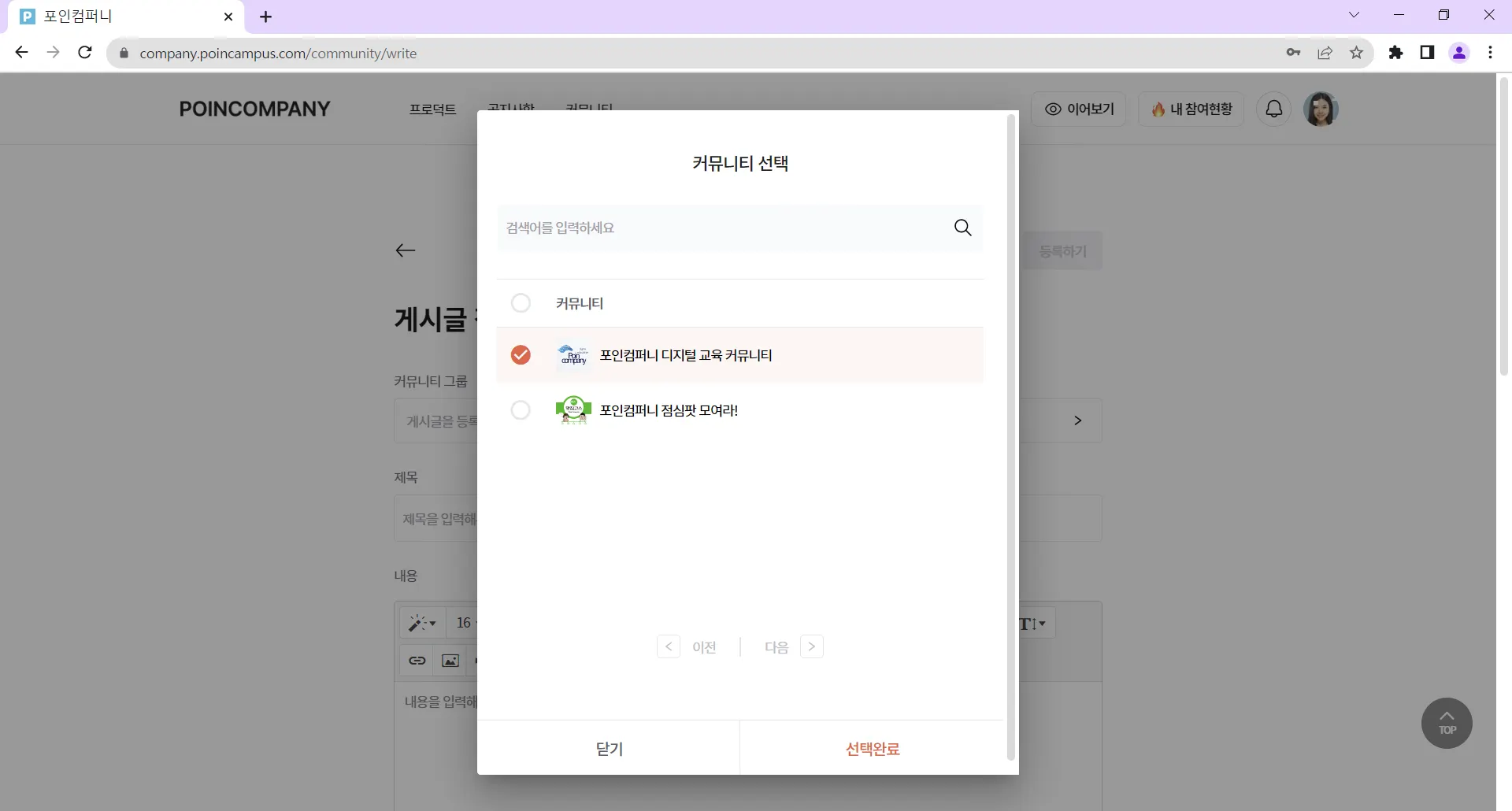Reload the current page

85,53
